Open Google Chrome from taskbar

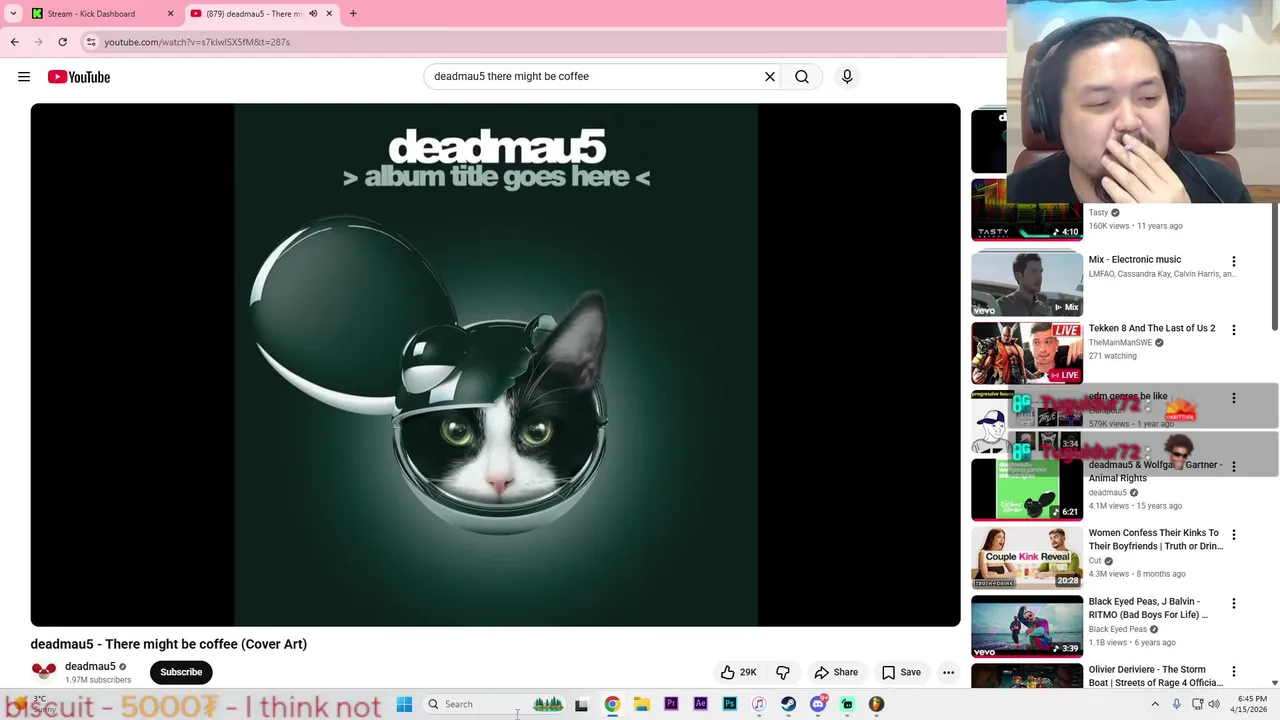coord(612,704)
